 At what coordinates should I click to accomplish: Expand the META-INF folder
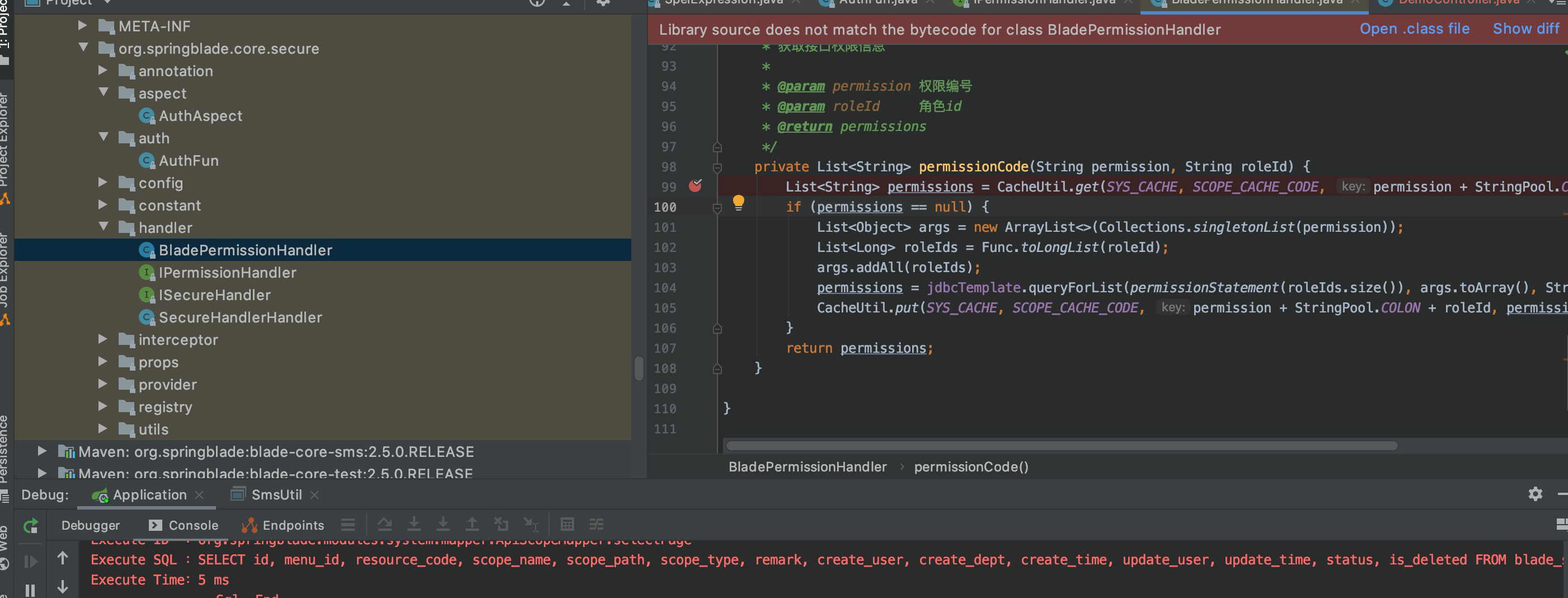pyautogui.click(x=83, y=26)
